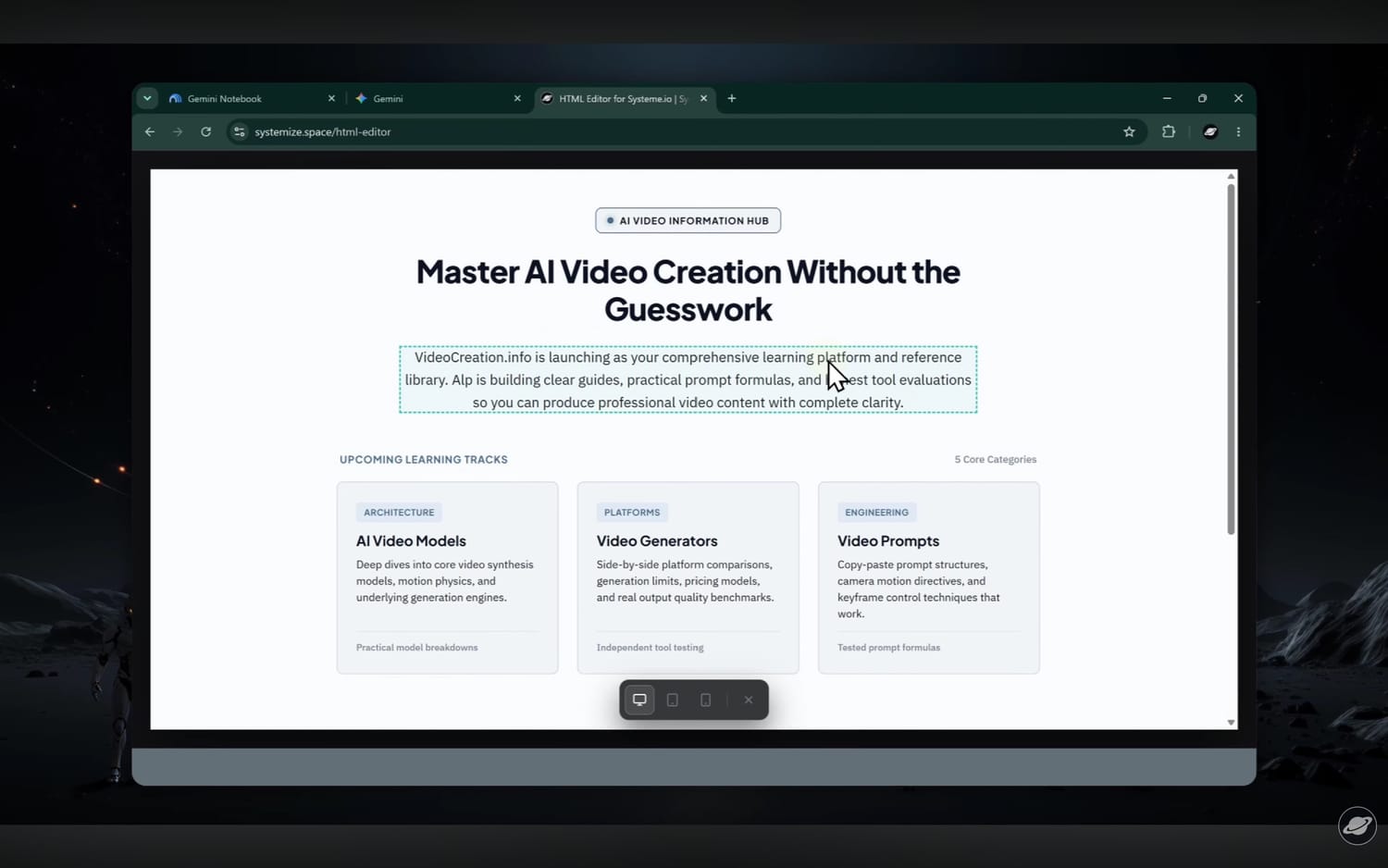Image resolution: width=1388 pixels, height=868 pixels.
Task: Select the VideoCreation.info intro paragraph
Action: [x=688, y=379]
